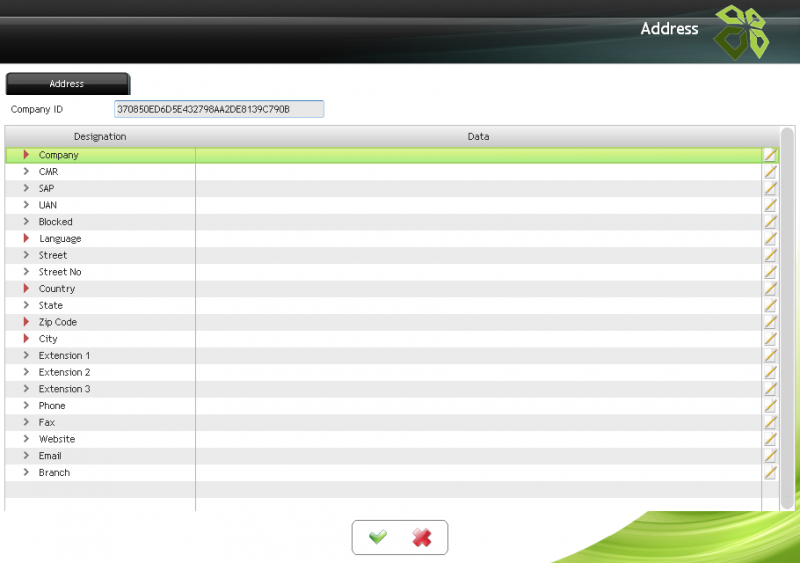Click the pencil edit icon for CMR row

pos(770,172)
